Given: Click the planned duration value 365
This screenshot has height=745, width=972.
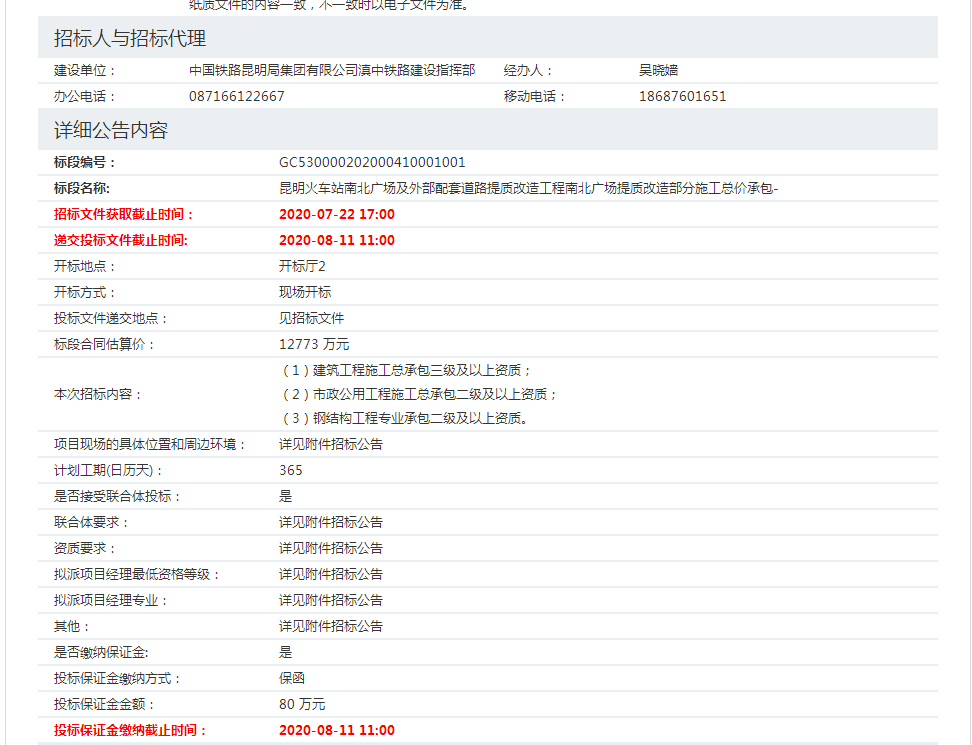Looking at the screenshot, I should 291,470.
